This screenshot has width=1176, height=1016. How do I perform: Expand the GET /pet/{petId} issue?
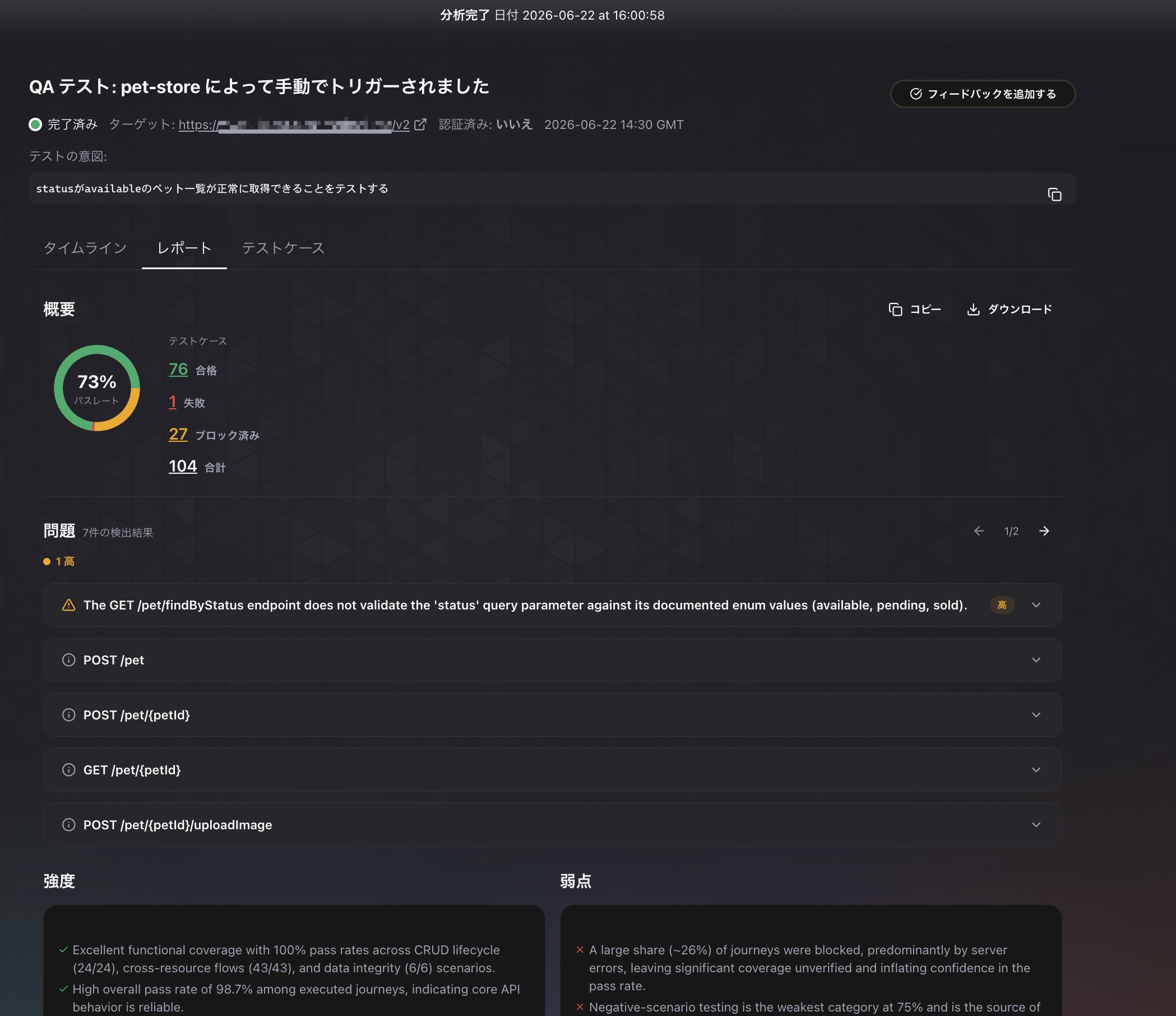point(1036,770)
